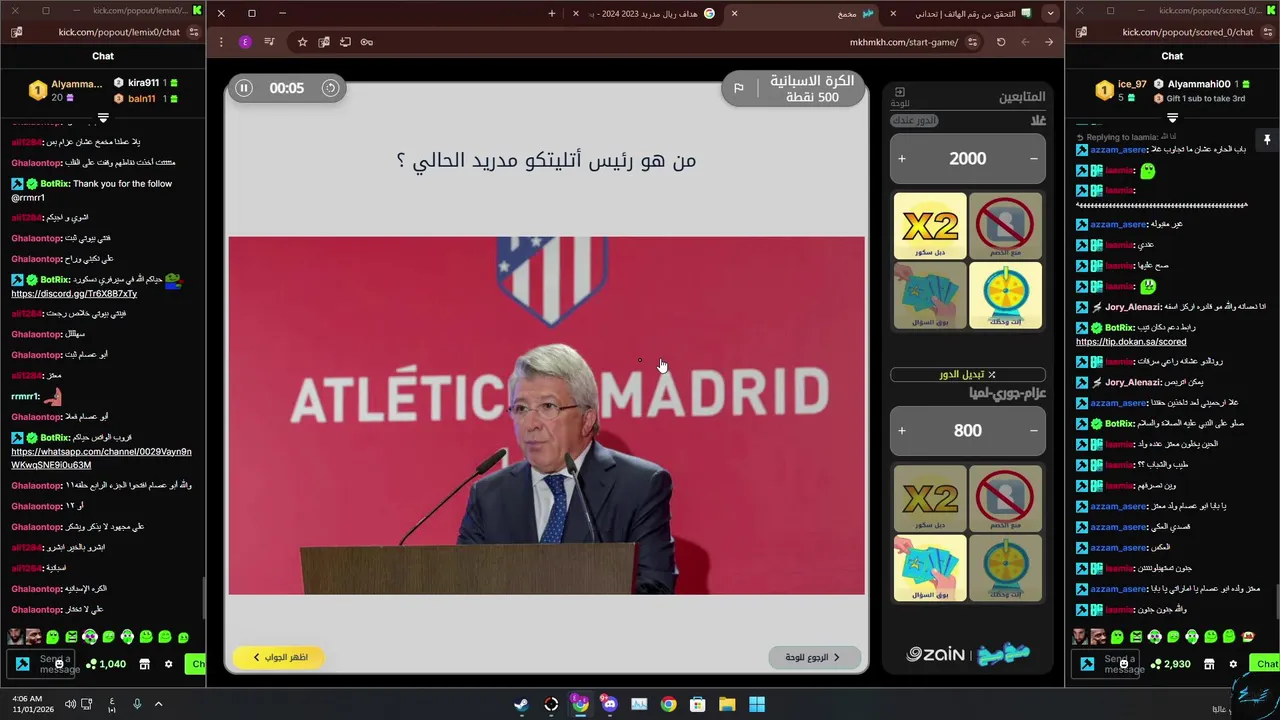Screen dimensions: 1280x720
Task: View the 2,930 channel points in right chat
Action: coord(1171,664)
